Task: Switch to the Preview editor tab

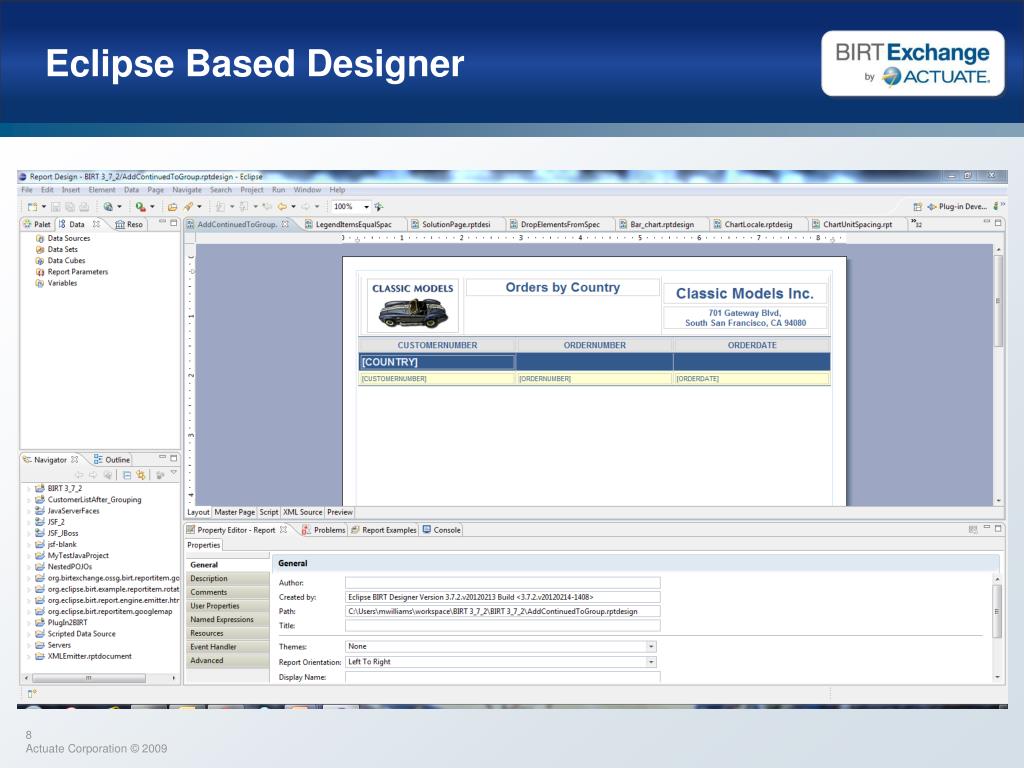Action: (340, 513)
